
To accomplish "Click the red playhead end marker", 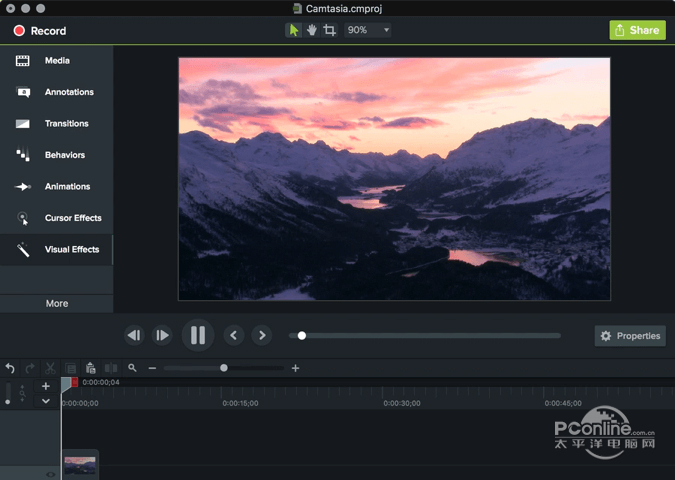I will [75, 382].
